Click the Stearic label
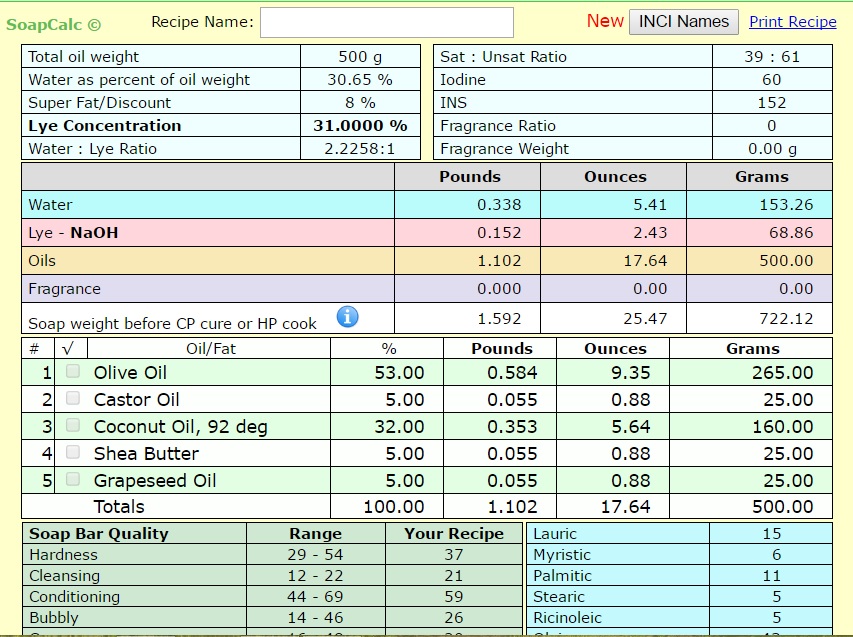Viewport: 853px width, 637px height. [559, 597]
